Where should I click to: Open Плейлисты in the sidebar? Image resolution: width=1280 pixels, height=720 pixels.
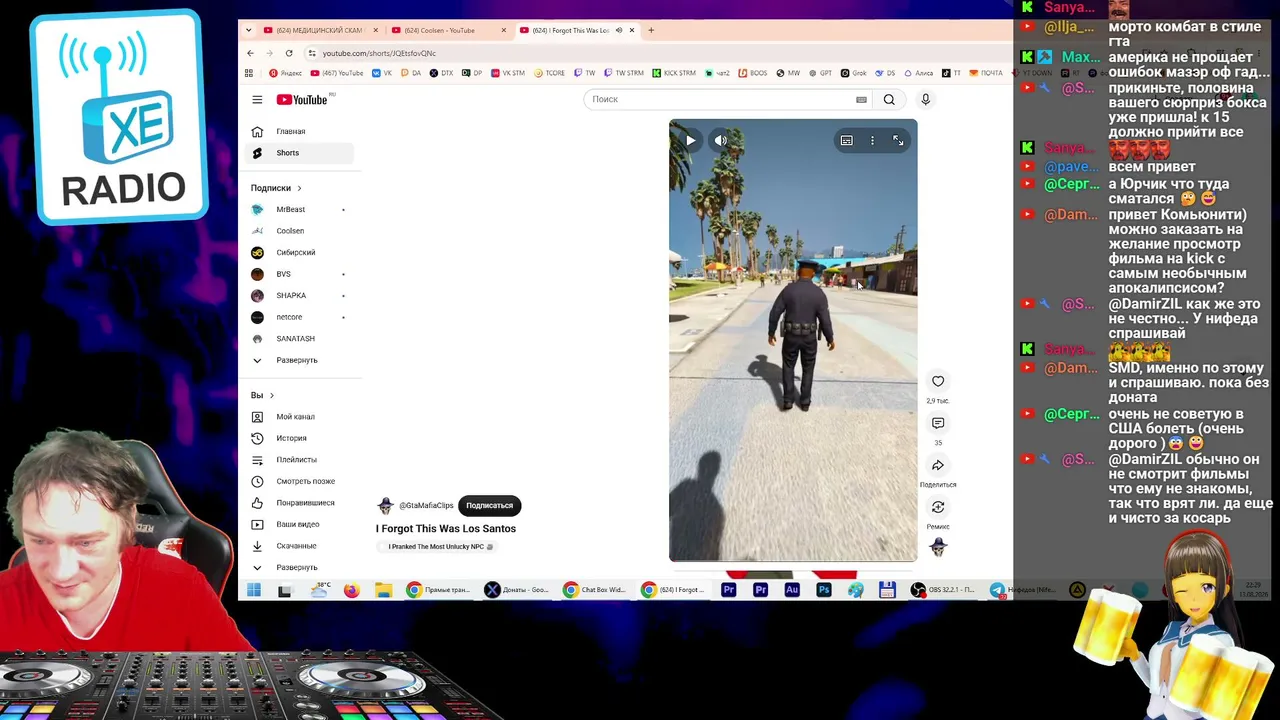(x=300, y=460)
